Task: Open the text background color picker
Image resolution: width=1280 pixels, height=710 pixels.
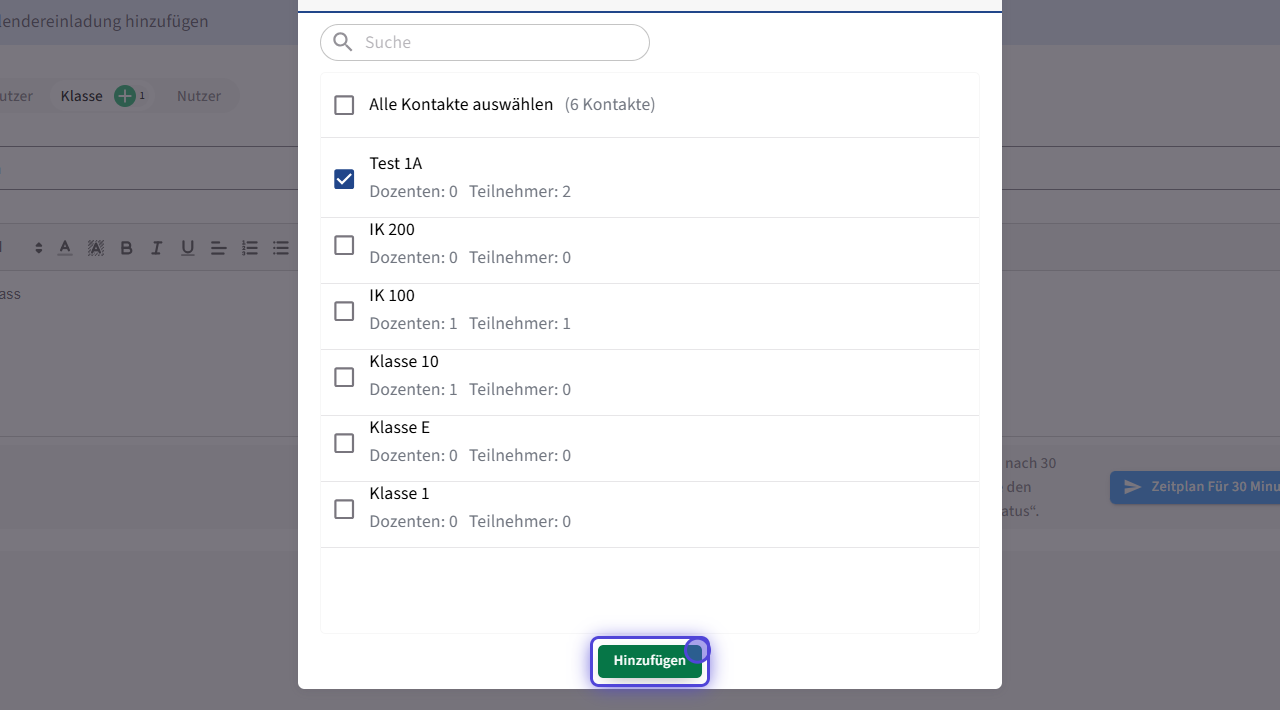Action: (x=96, y=248)
